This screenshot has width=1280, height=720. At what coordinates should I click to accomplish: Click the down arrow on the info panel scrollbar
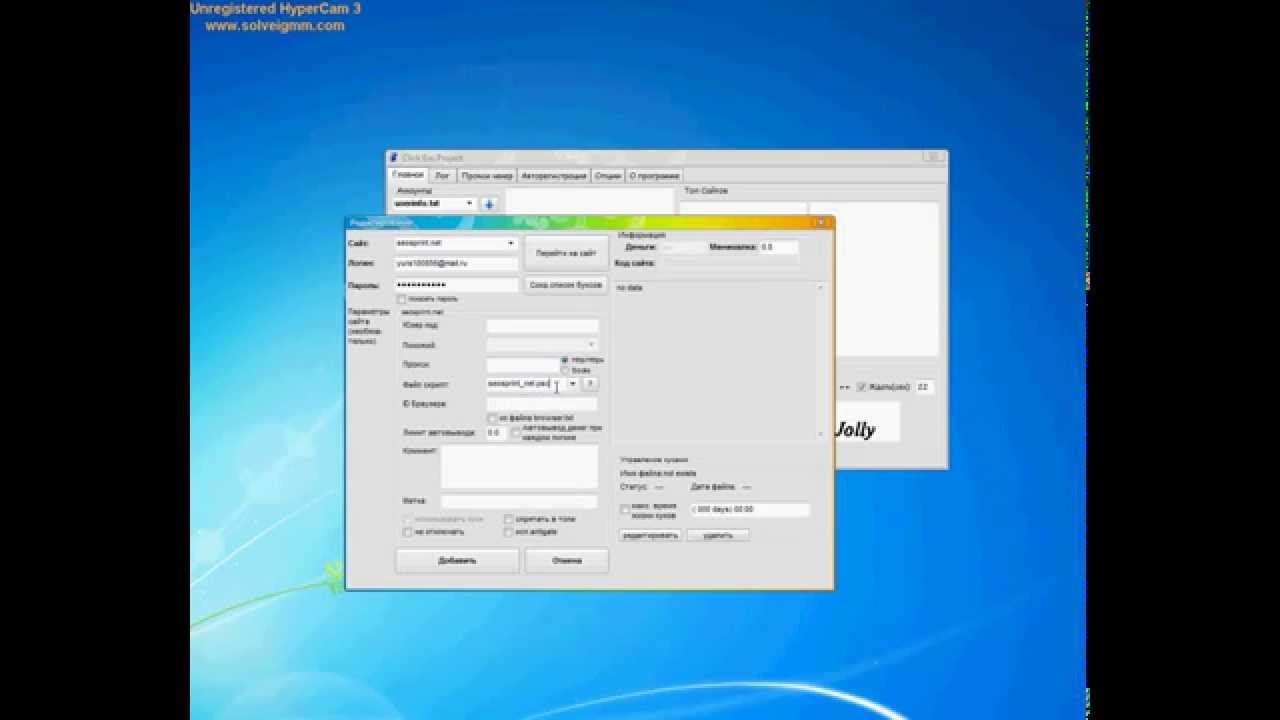click(821, 434)
